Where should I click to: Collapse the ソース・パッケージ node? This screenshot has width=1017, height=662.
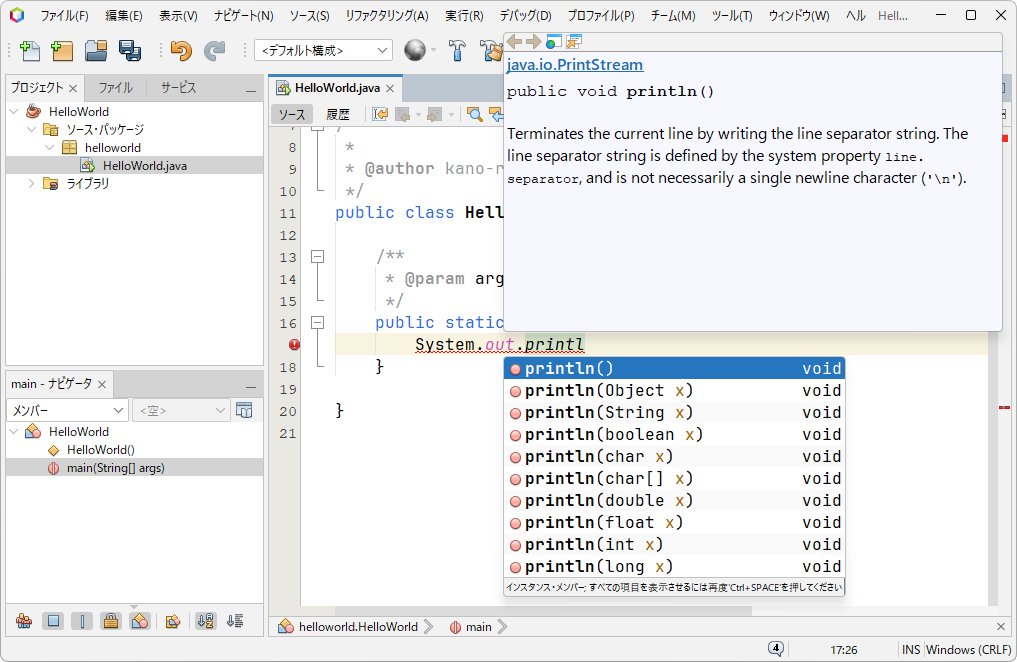pyautogui.click(x=31, y=130)
